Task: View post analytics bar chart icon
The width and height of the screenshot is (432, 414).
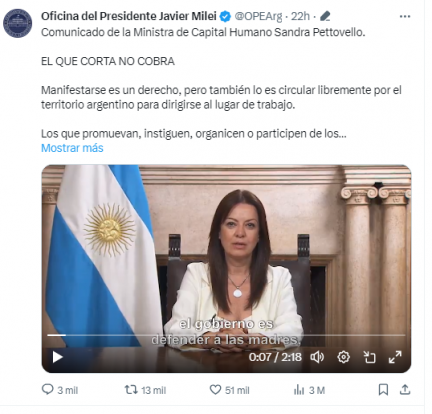Action: [299, 390]
